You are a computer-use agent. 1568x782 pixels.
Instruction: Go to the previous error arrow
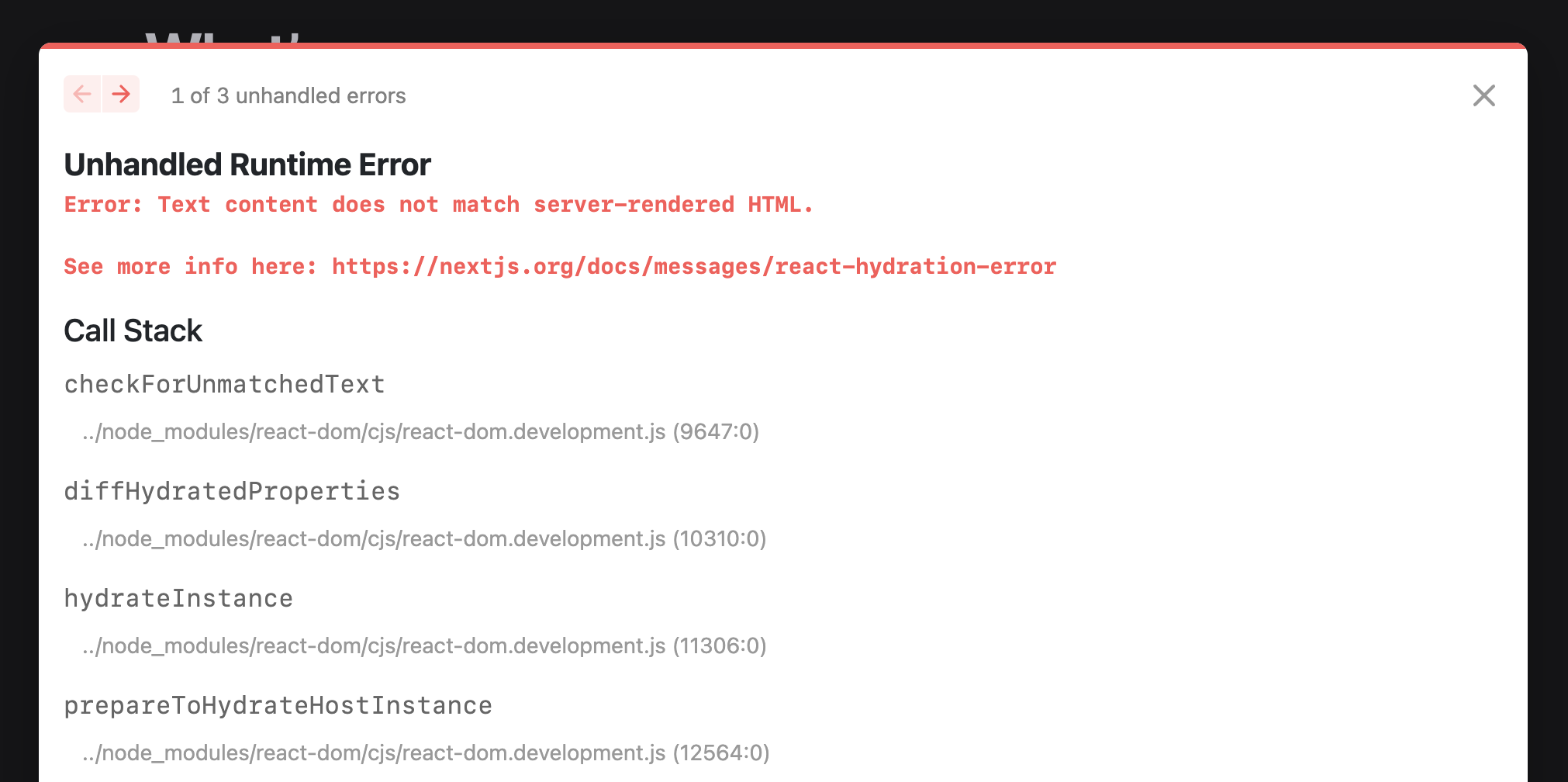(x=82, y=94)
